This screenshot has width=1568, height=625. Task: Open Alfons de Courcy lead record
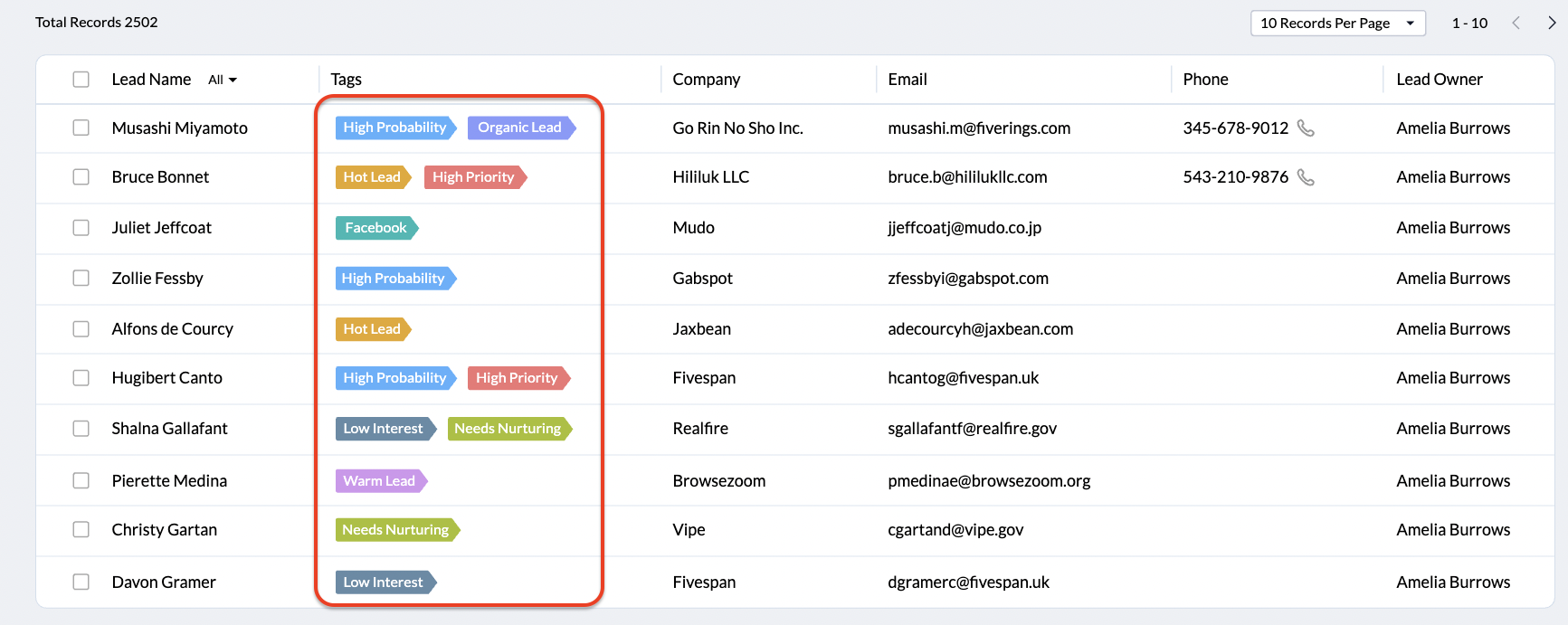click(x=172, y=328)
